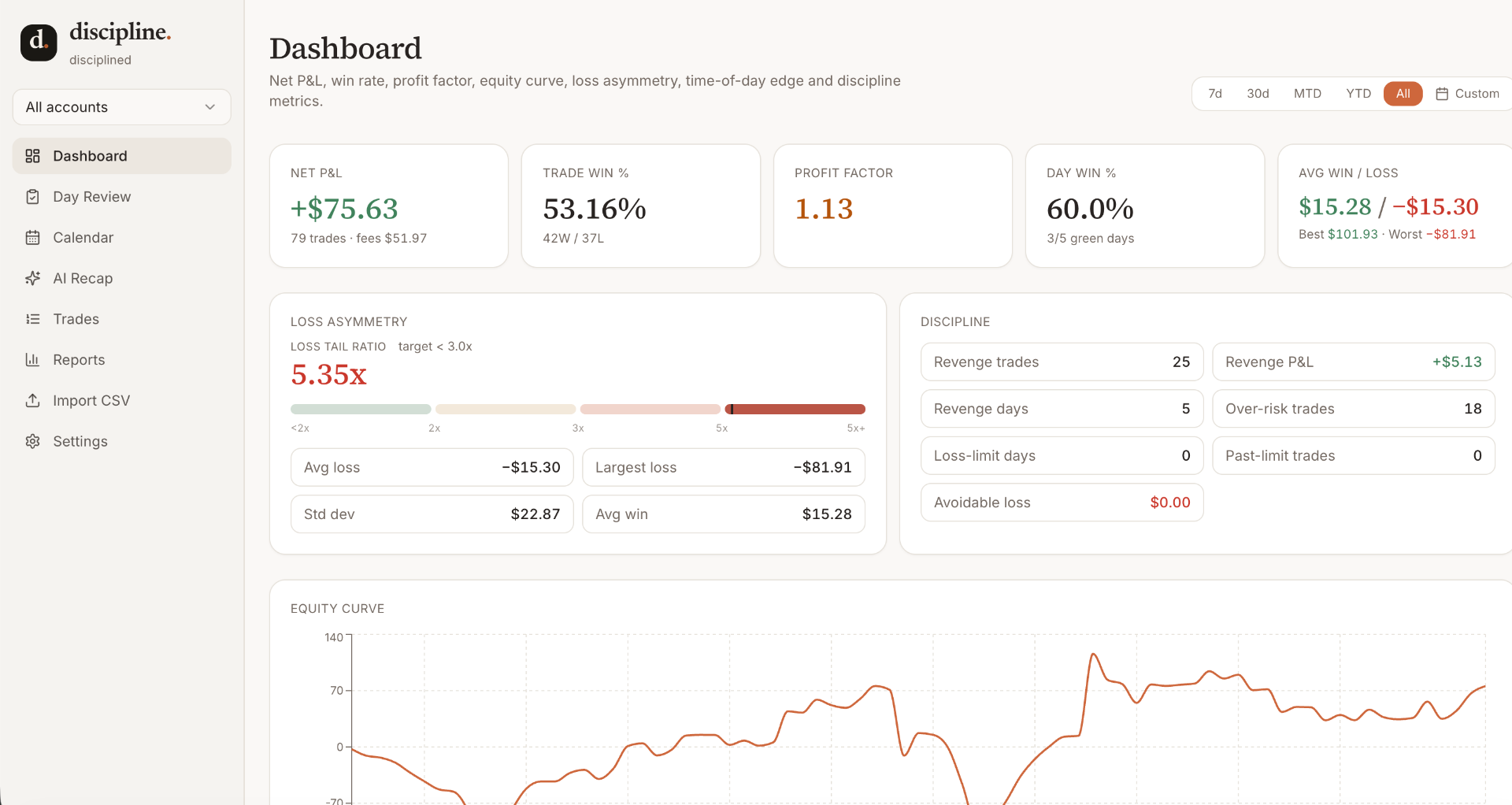Screen dimensions: 1512x805
Task: Choose a Custom date range
Action: click(x=1468, y=94)
